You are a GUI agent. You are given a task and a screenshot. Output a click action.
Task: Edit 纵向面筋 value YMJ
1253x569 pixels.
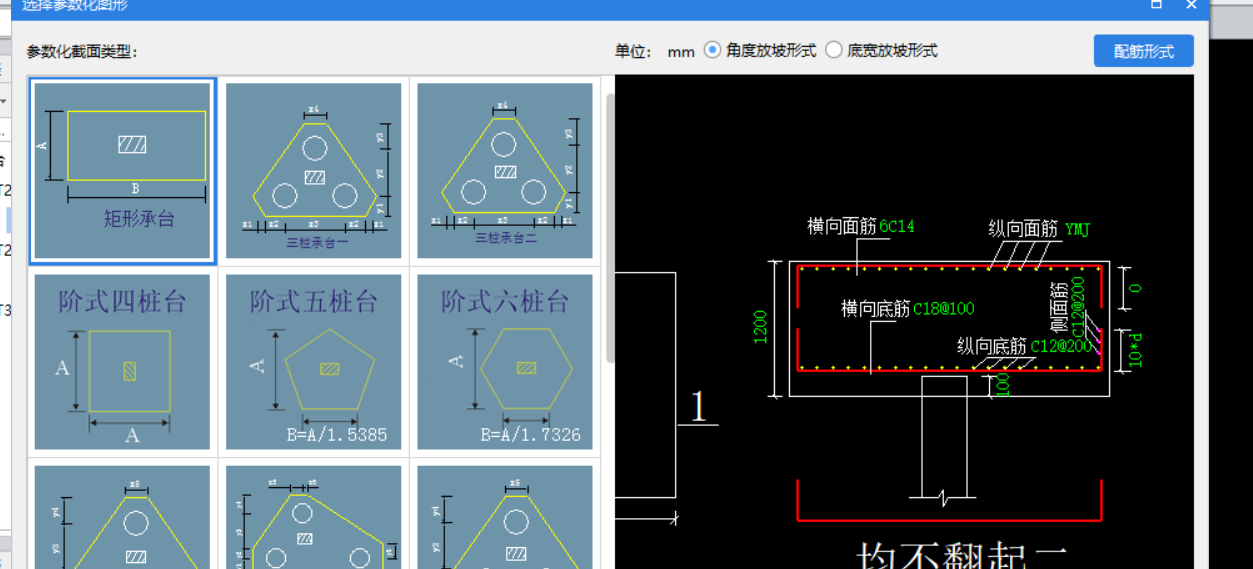[1077, 230]
